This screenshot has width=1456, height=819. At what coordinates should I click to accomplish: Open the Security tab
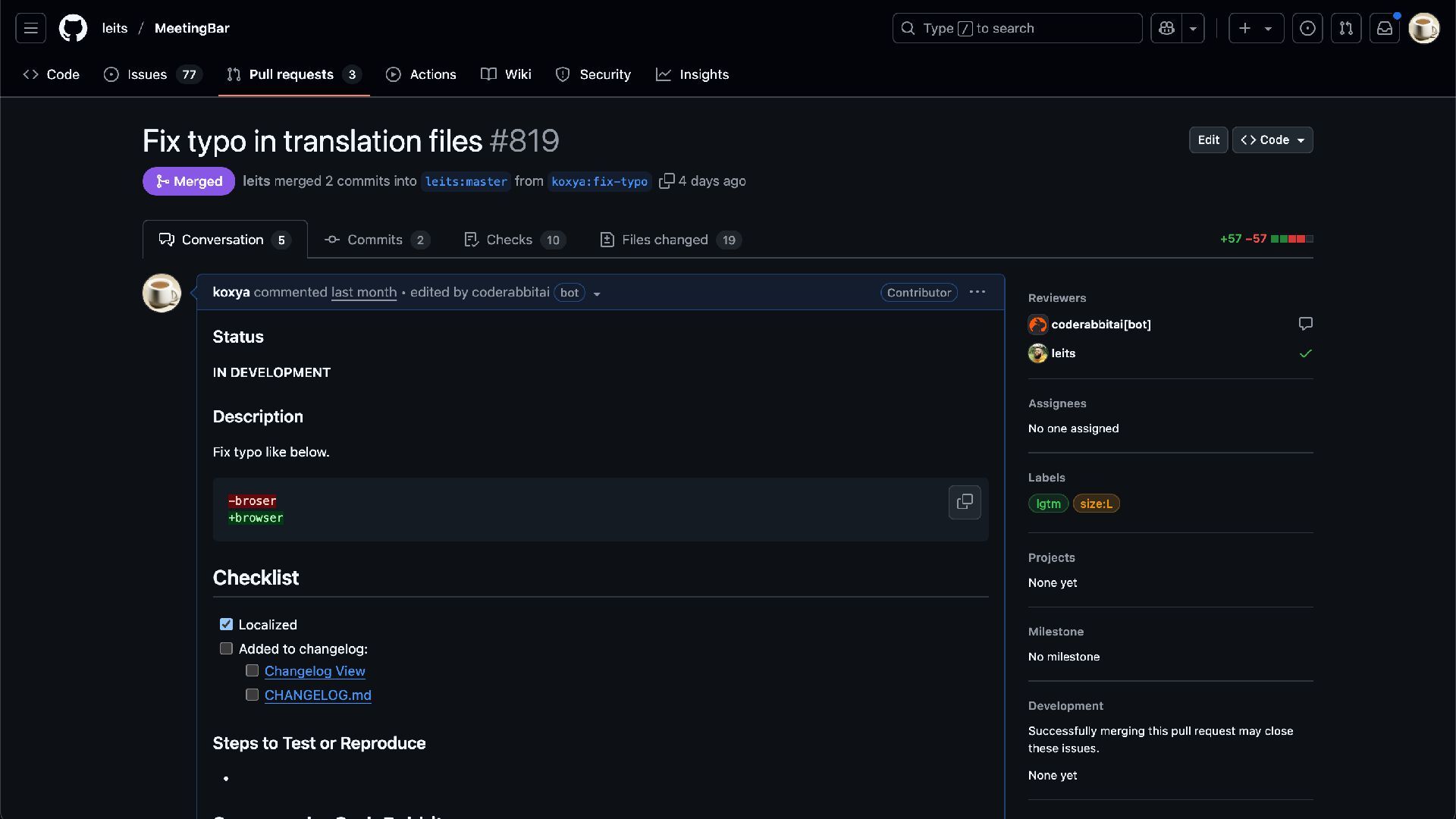click(x=593, y=74)
